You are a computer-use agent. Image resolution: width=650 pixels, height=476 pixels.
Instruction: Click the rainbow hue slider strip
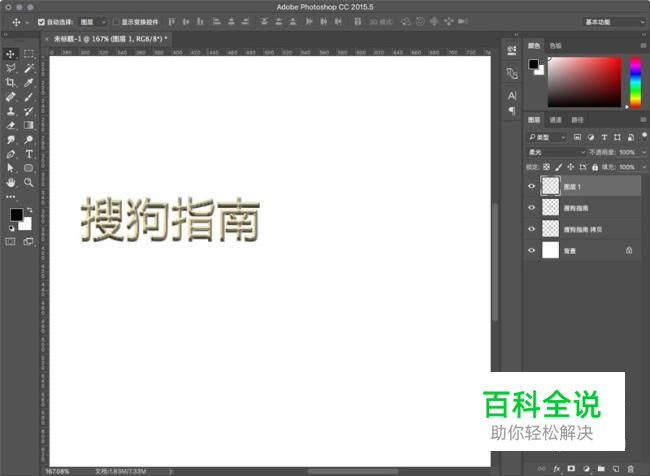635,82
